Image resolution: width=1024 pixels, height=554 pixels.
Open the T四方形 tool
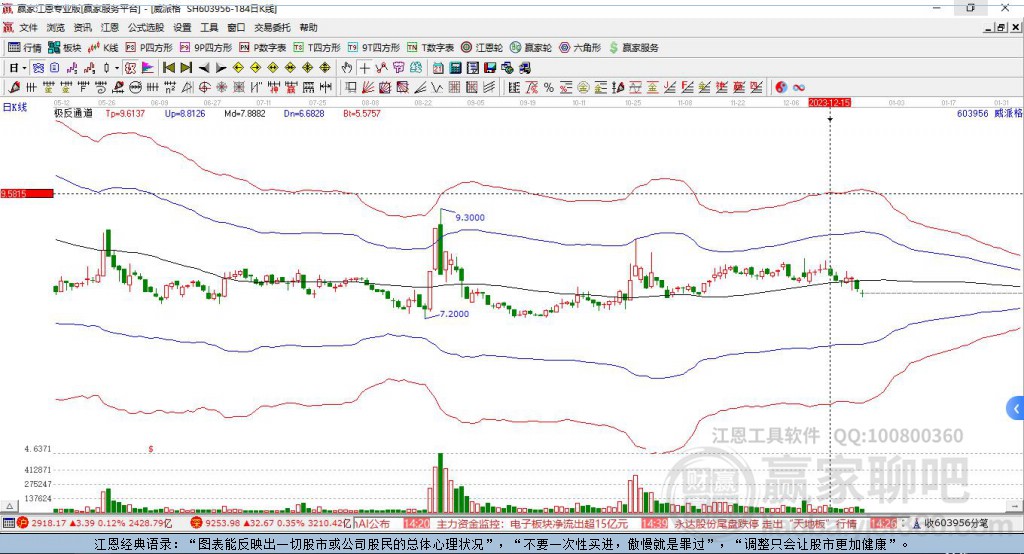coord(317,48)
